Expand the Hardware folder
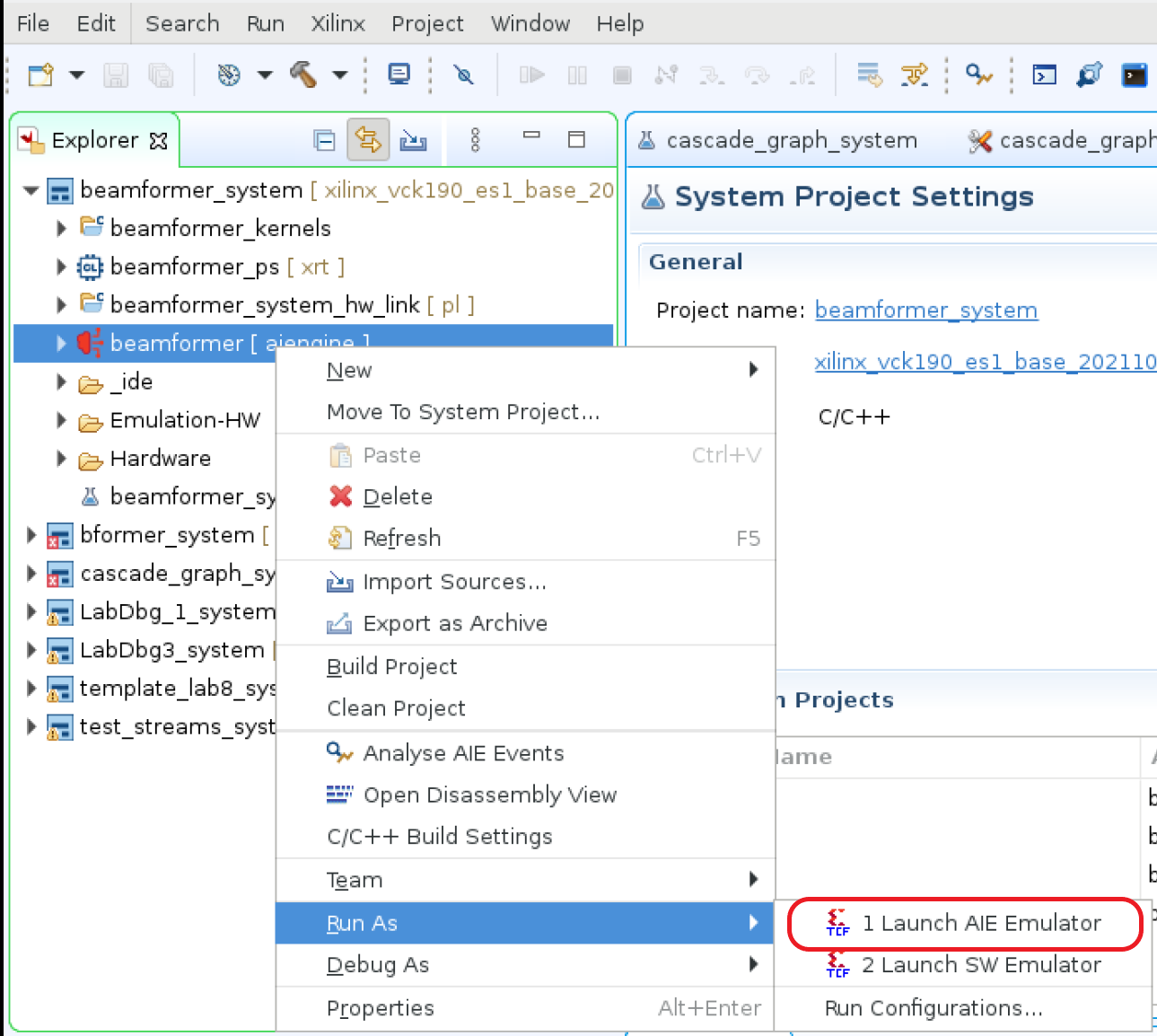 pyautogui.click(x=61, y=459)
